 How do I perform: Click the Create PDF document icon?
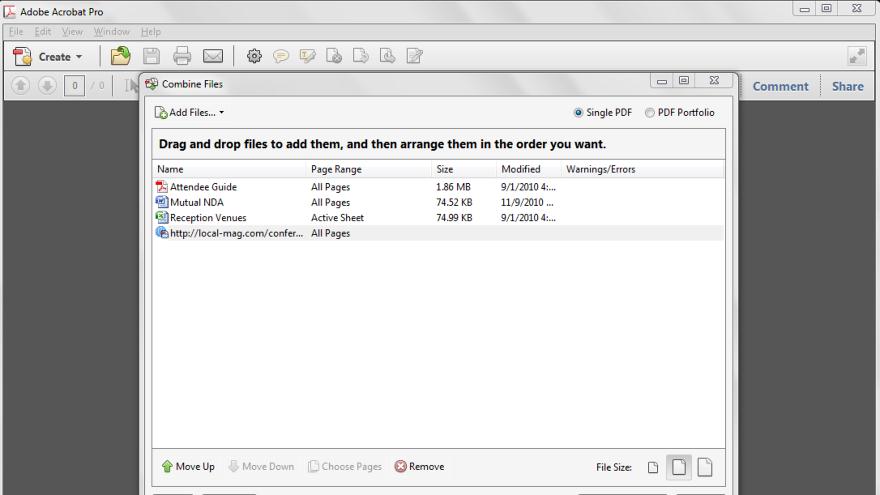tap(22, 57)
